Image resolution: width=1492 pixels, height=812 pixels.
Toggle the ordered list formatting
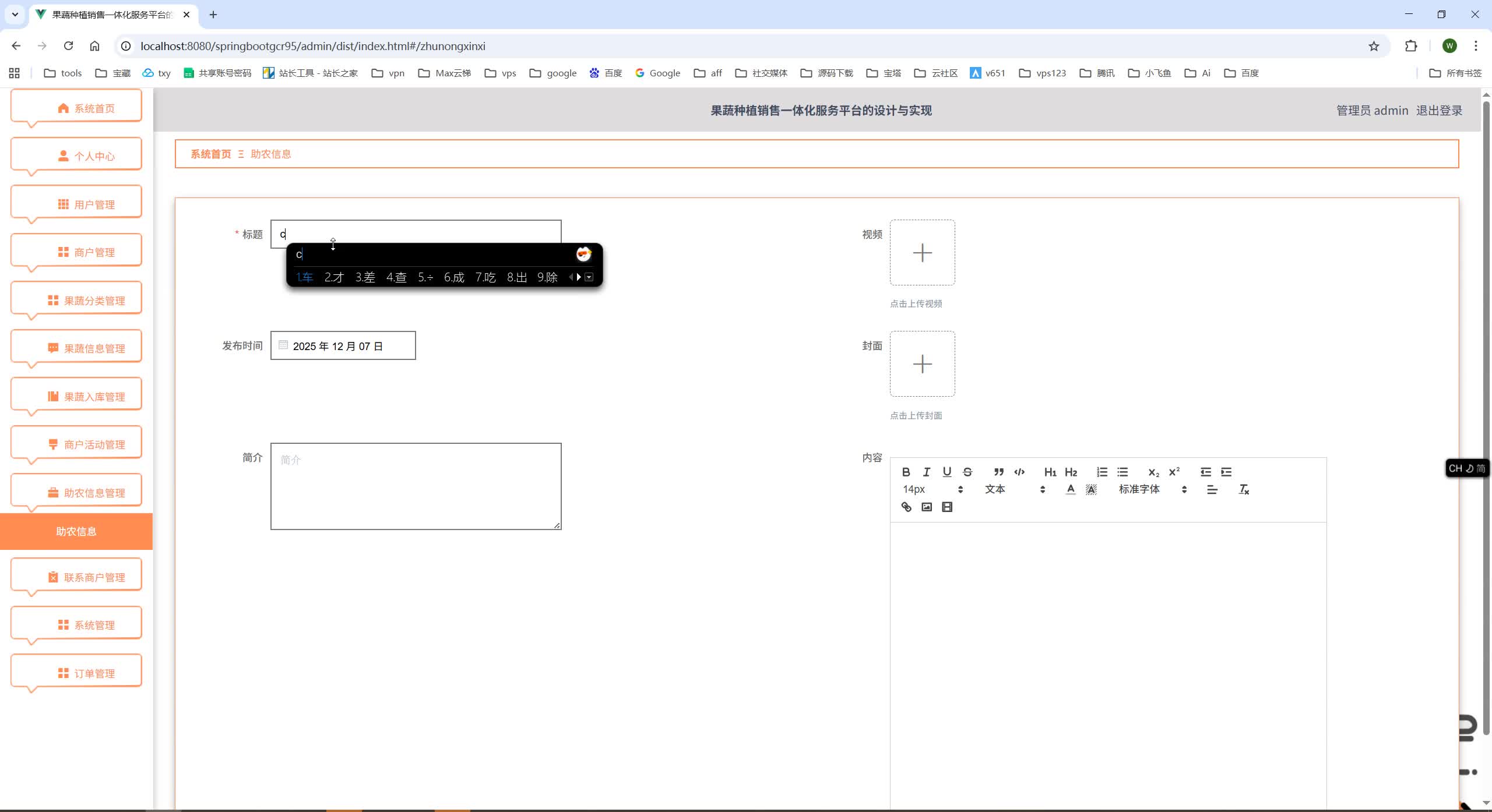click(1101, 472)
